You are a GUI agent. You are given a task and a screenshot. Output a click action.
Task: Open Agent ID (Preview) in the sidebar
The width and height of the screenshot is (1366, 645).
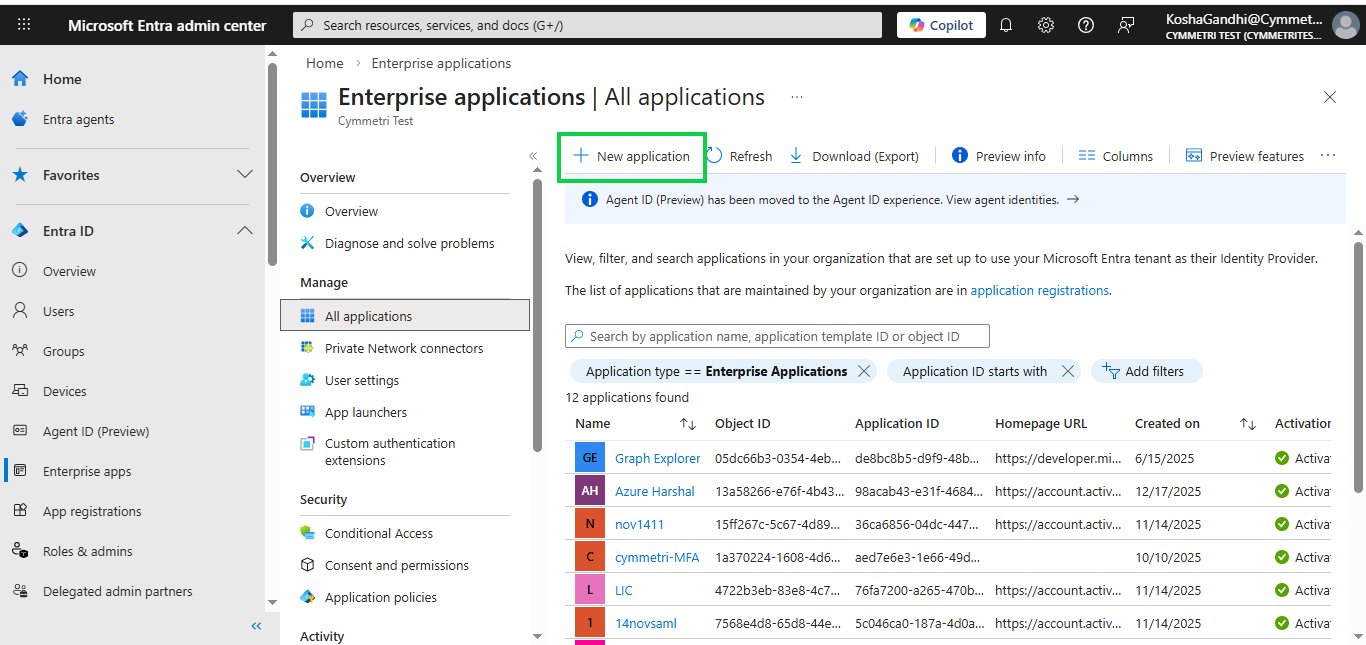tap(96, 431)
